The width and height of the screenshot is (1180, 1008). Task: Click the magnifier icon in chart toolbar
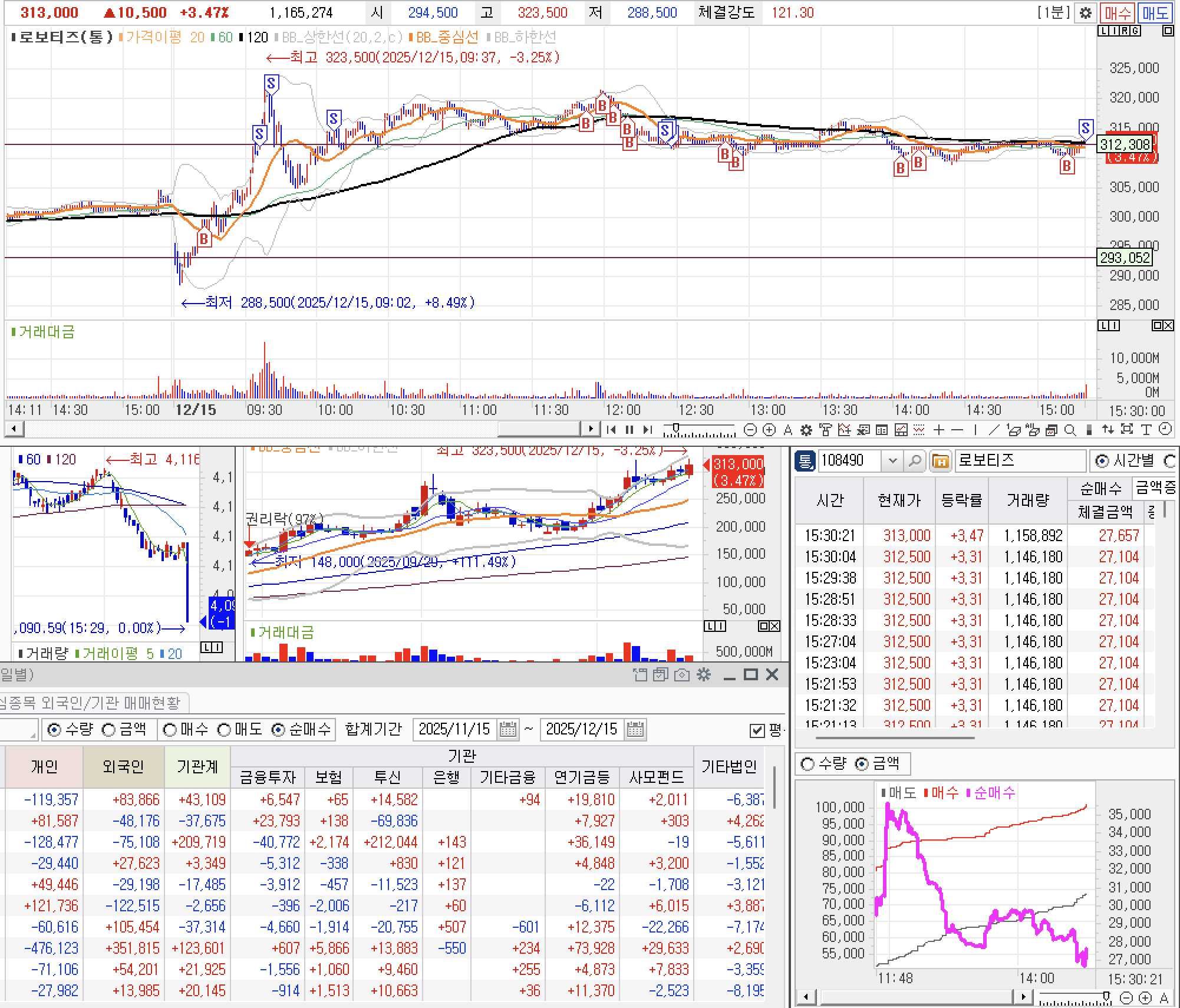coord(1070,430)
